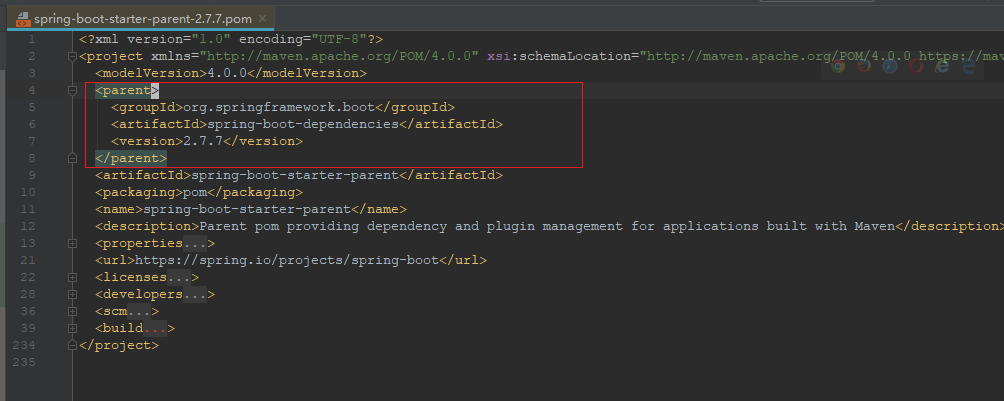Open file in Safari browser

(x=890, y=65)
